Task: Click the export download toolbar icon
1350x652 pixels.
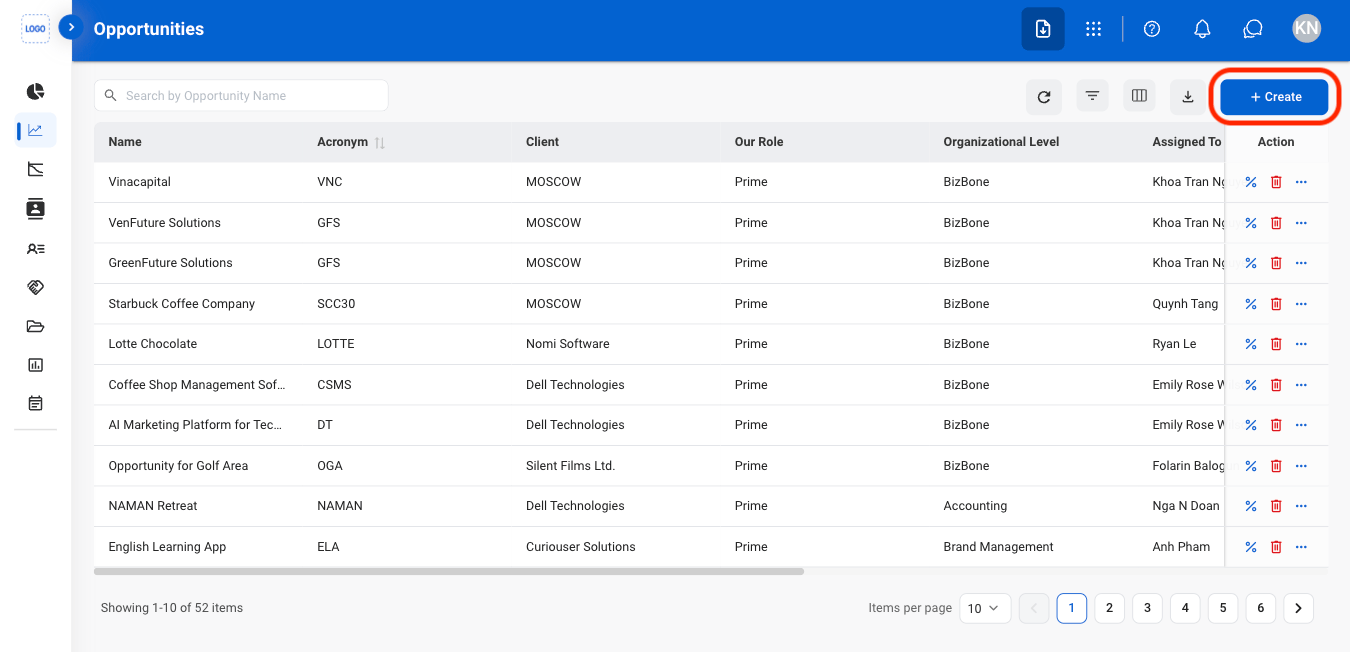Action: 1188,96
